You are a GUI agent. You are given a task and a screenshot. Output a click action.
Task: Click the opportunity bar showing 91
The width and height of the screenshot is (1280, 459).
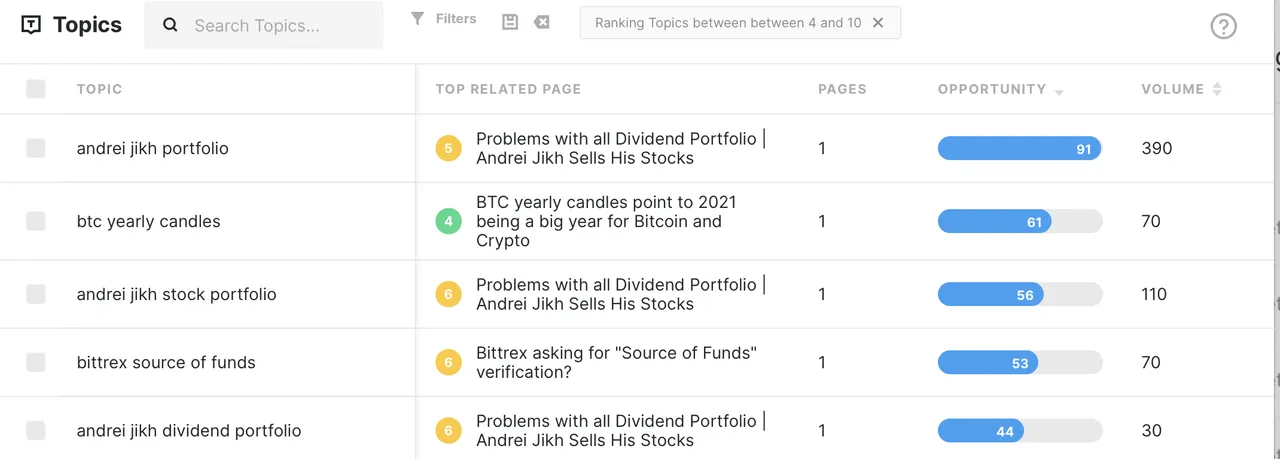click(1020, 149)
